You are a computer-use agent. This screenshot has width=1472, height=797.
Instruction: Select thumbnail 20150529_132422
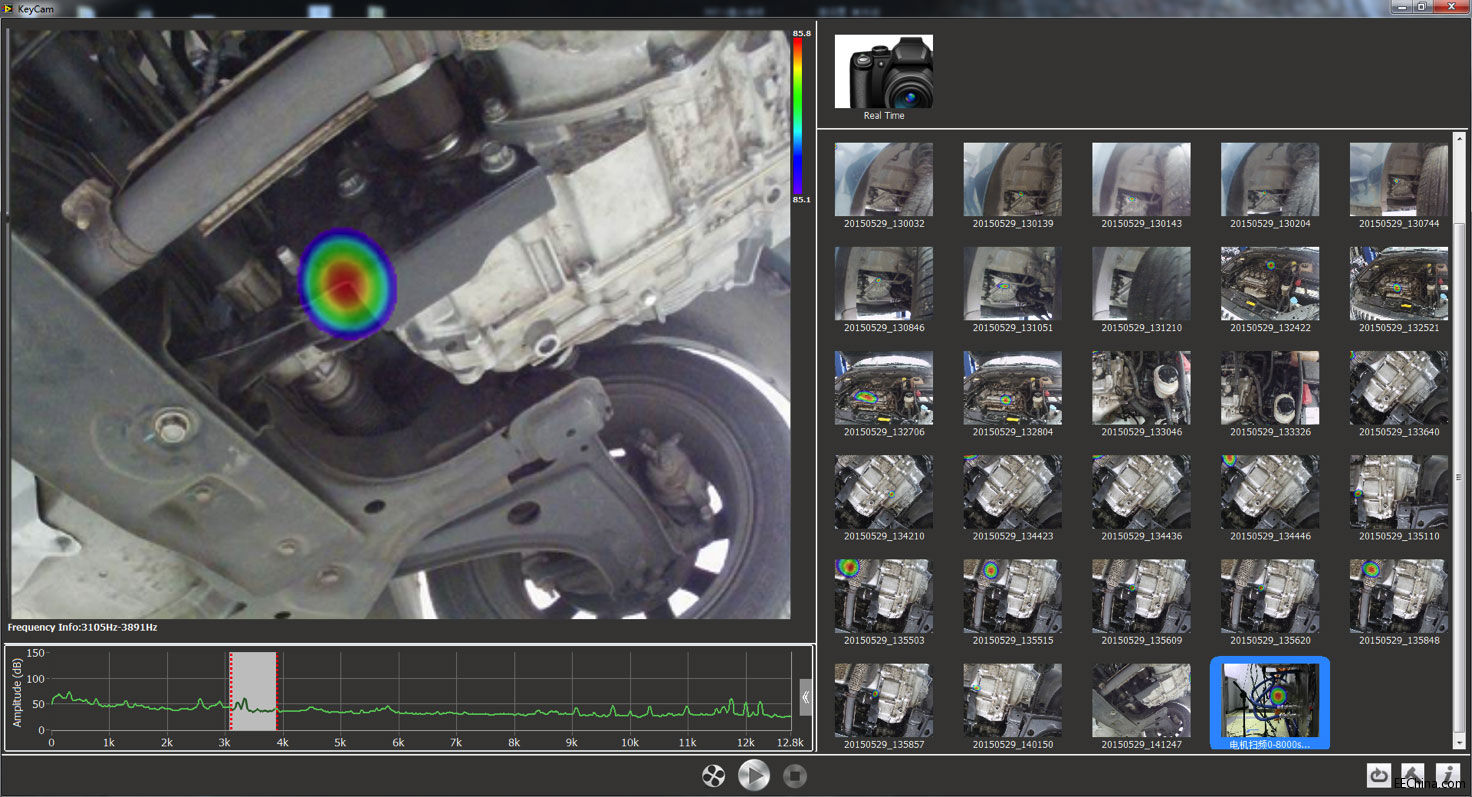(1269, 284)
